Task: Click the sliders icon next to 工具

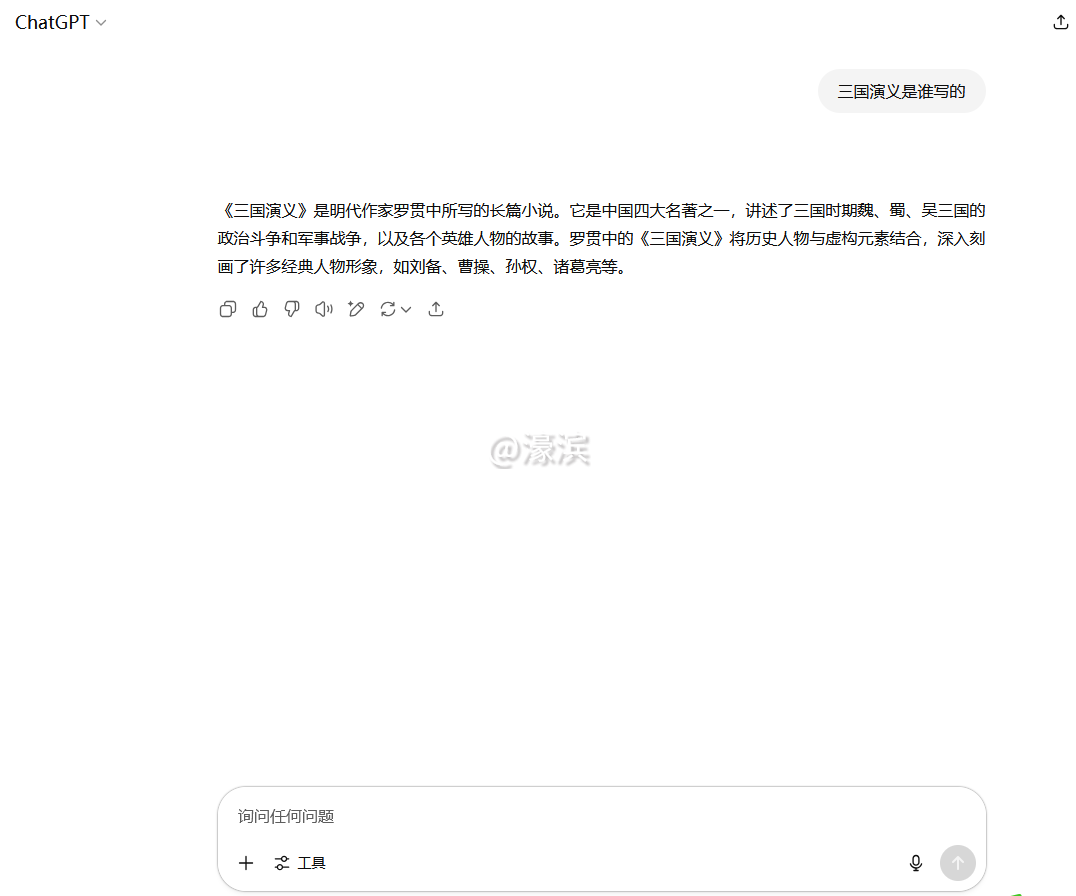Action: pos(284,862)
